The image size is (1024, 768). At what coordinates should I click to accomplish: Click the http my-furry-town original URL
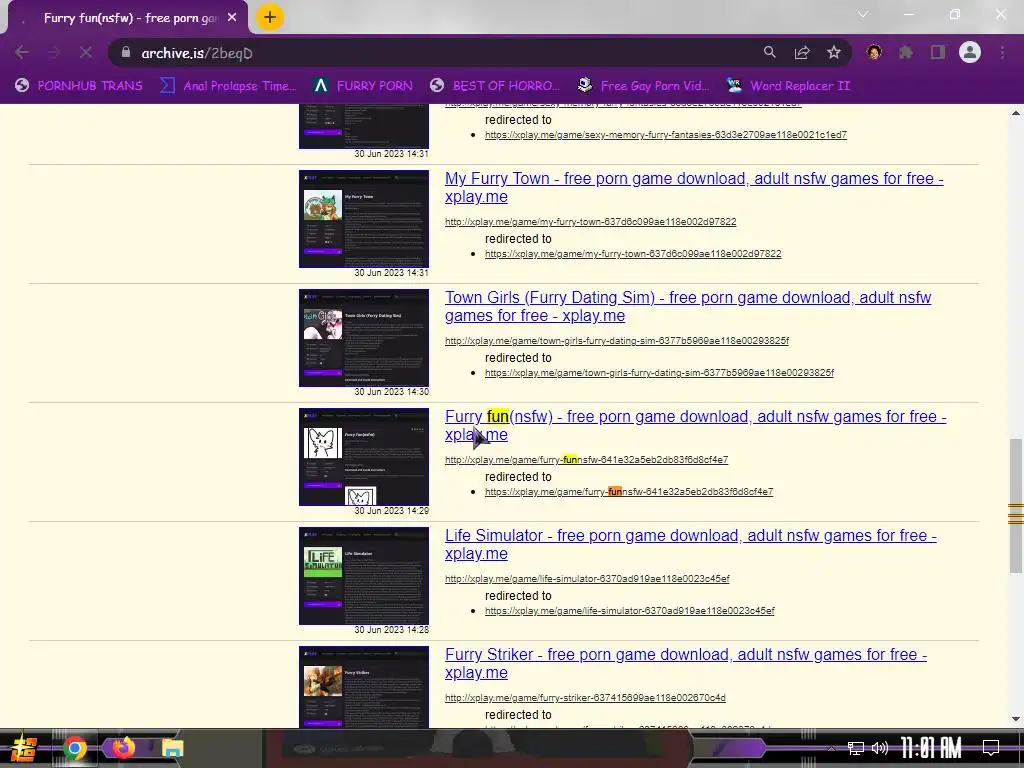pos(590,222)
